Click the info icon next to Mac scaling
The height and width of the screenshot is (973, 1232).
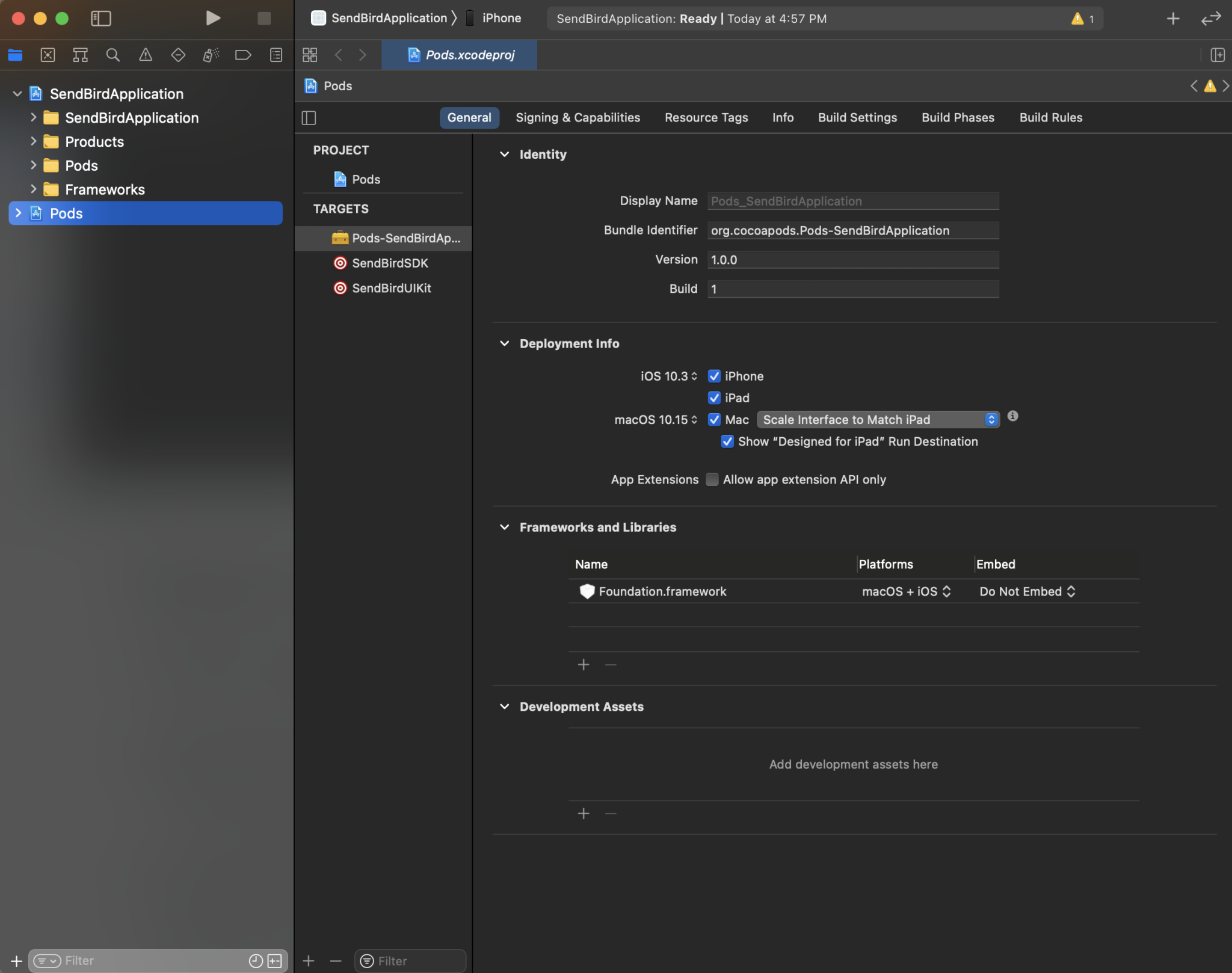click(1013, 416)
